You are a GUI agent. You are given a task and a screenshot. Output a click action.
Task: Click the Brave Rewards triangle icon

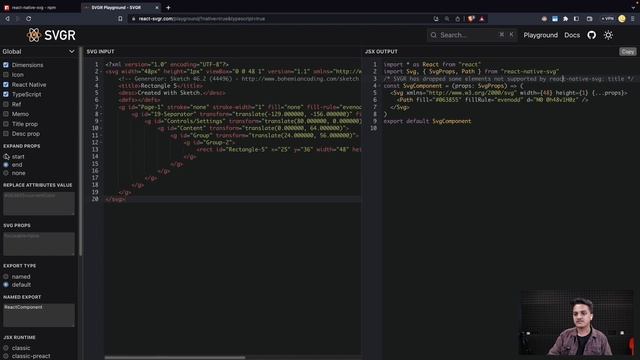click(482, 19)
